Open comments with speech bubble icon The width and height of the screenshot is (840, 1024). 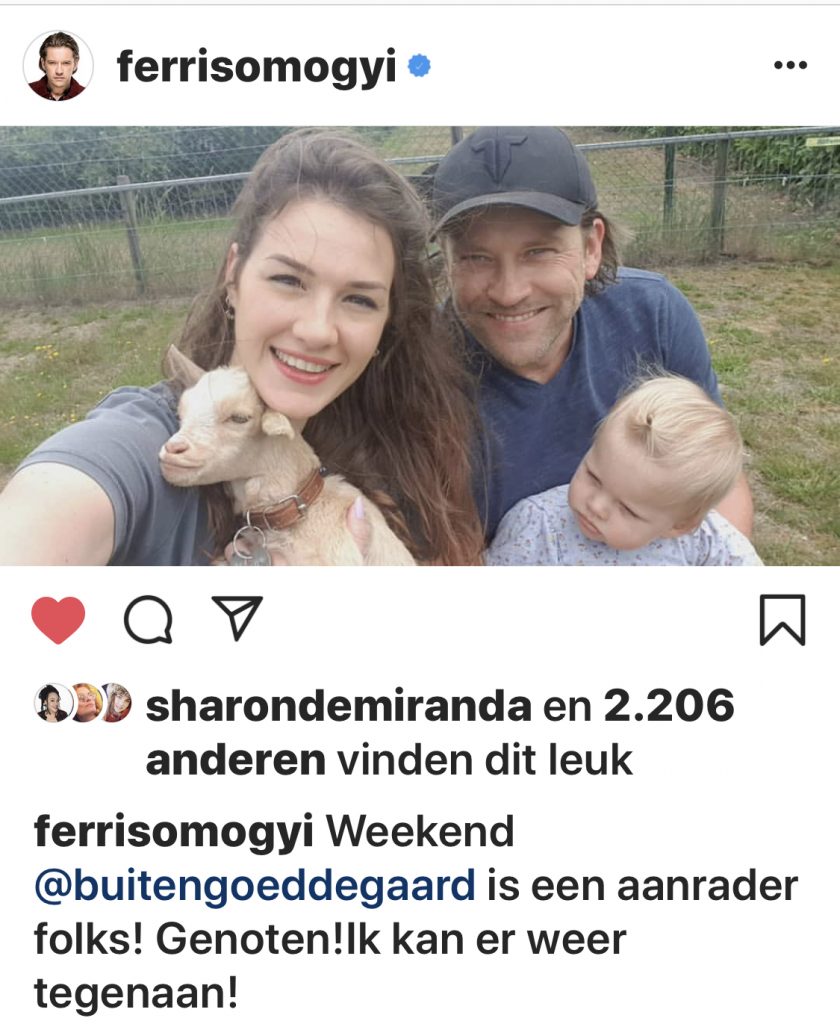148,620
